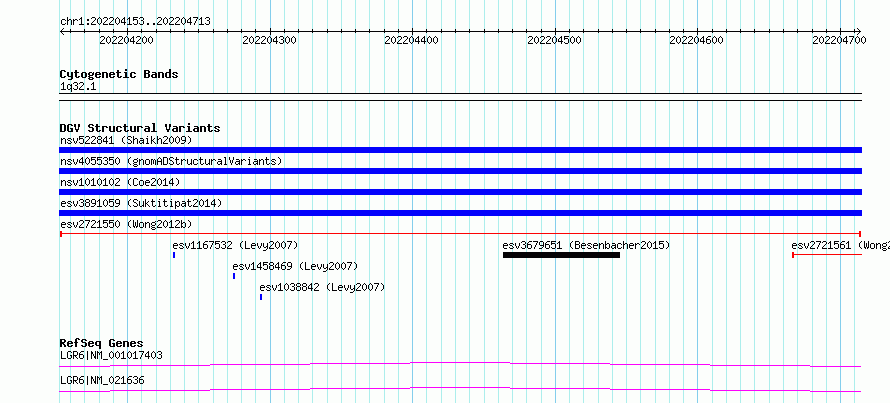Open the DGV Structural Variants track title
Screen dimensions: 890x403
tap(140, 128)
